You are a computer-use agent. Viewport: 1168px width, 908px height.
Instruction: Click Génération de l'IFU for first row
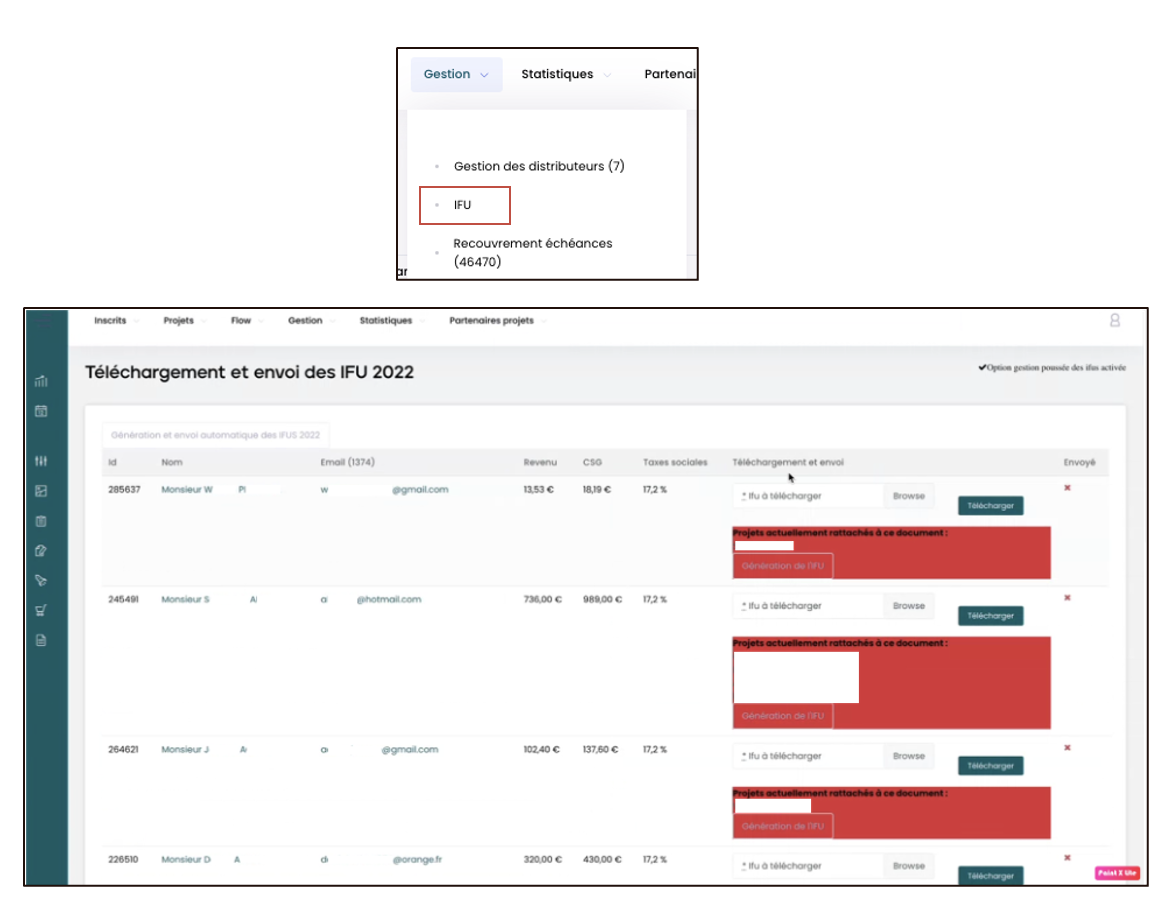(x=782, y=566)
